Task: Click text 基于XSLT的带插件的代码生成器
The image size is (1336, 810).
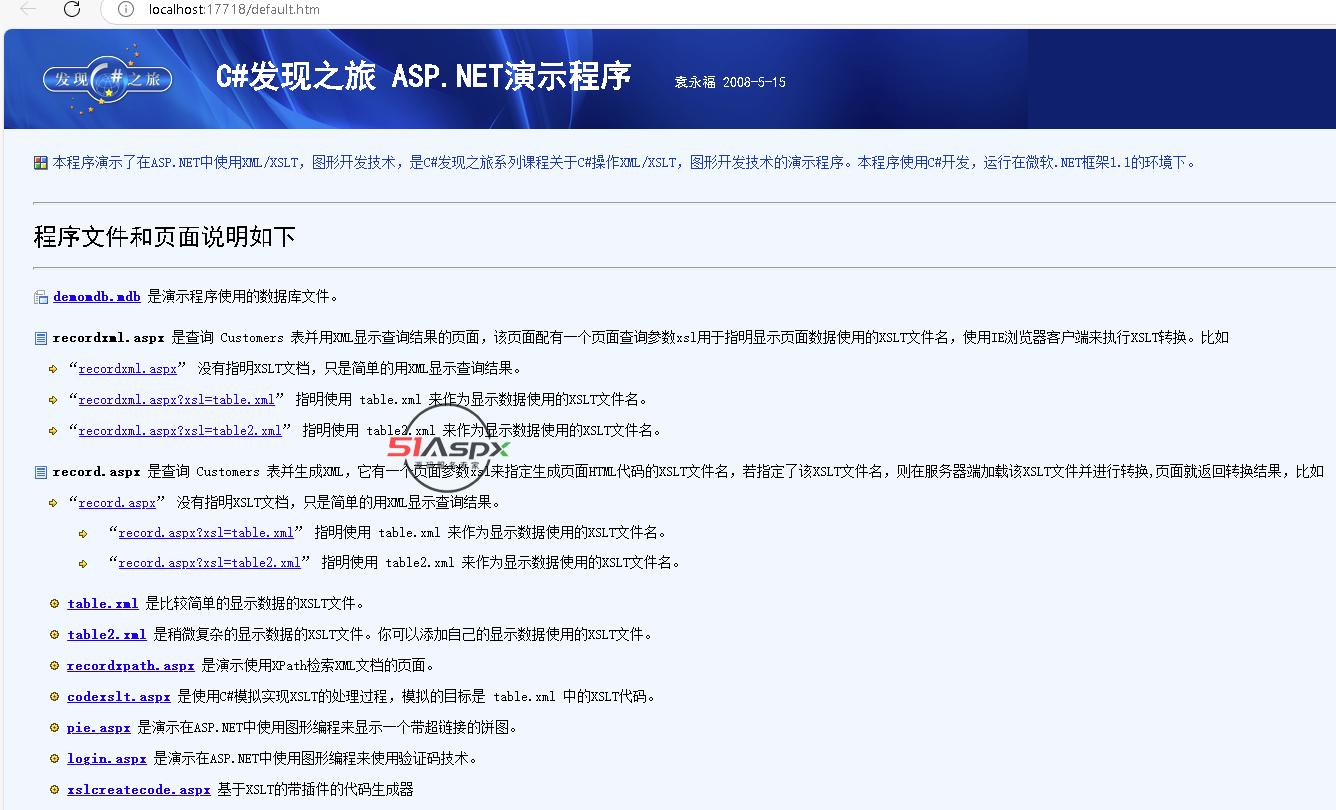Action: pos(316,790)
